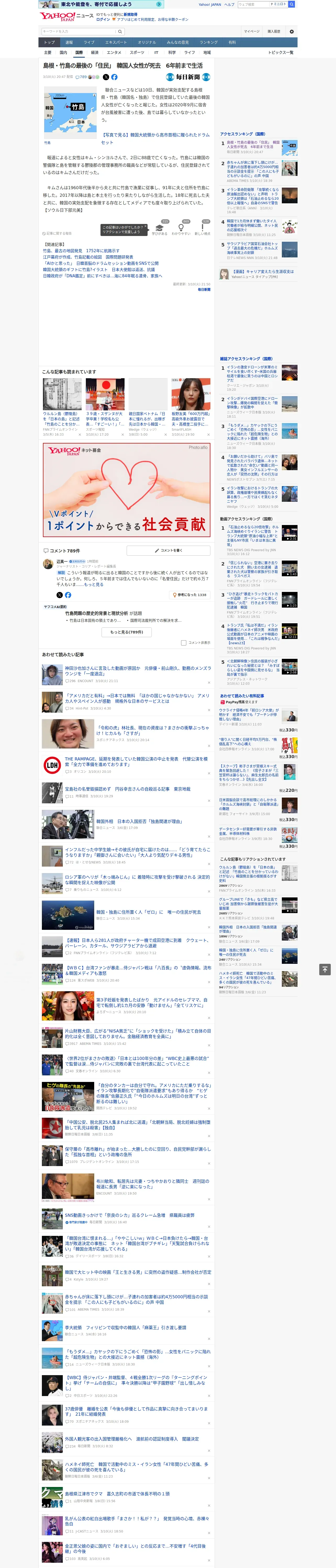
Task: Click 参考になった 1338 button
Action: coord(190,595)
